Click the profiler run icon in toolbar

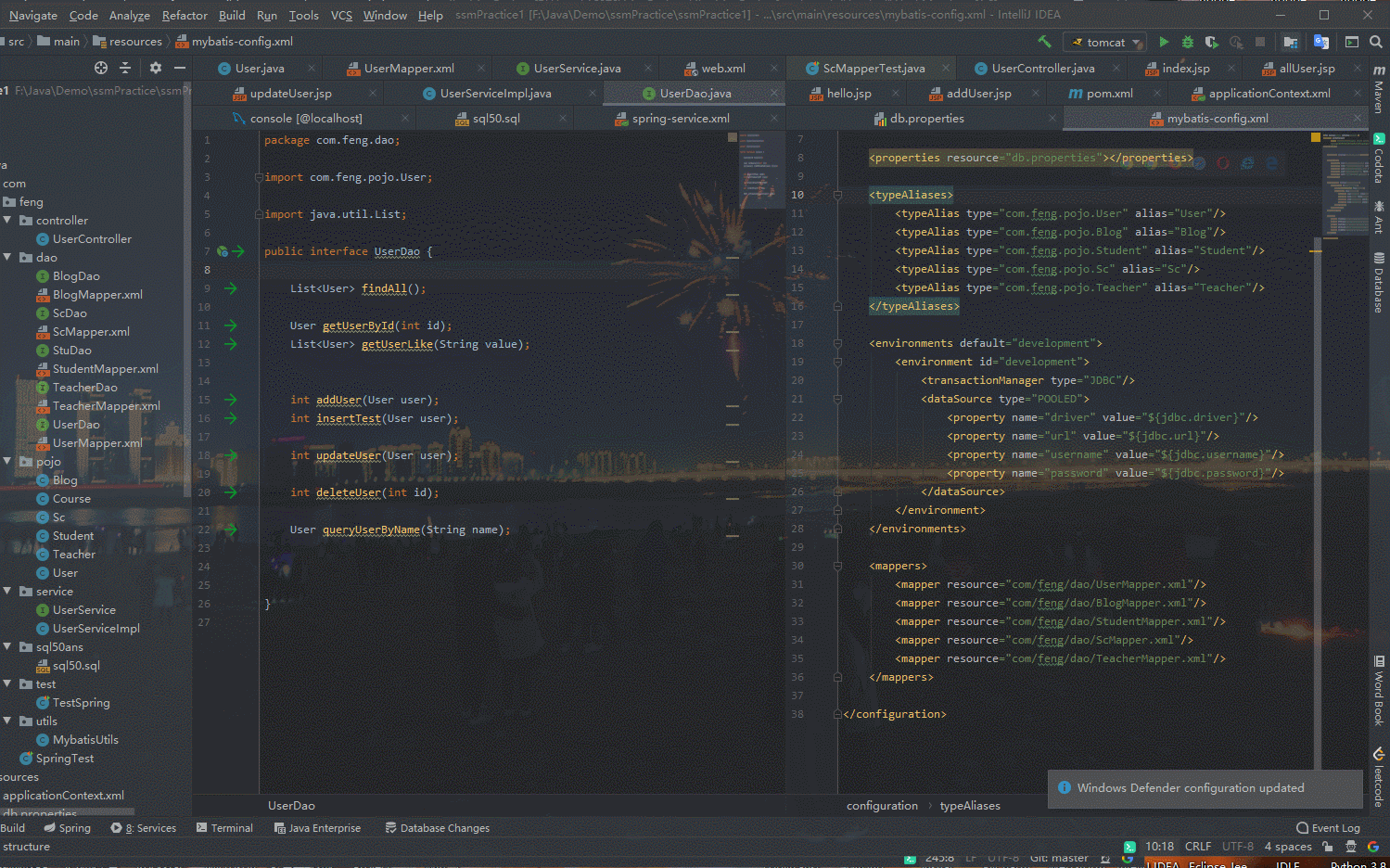click(x=1236, y=42)
